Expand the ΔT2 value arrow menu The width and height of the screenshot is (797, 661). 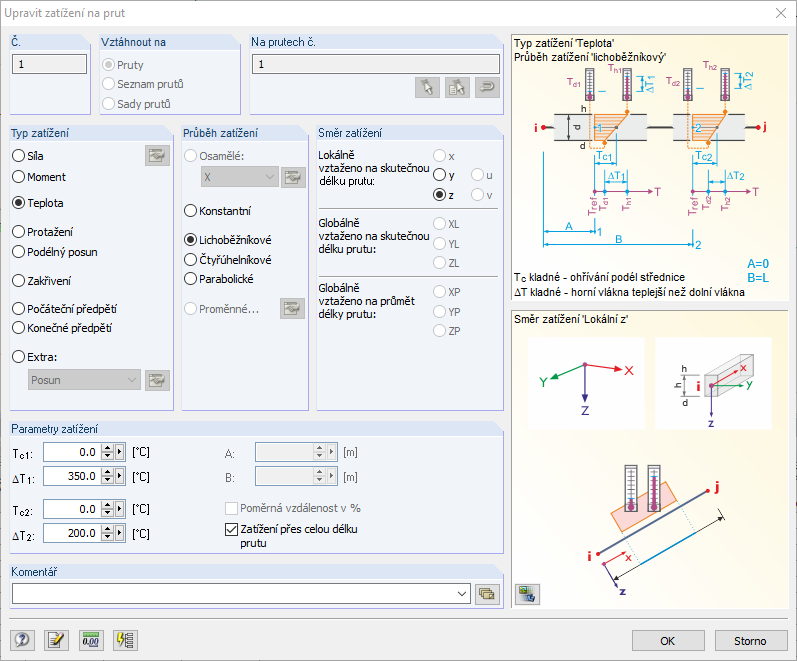(119, 533)
